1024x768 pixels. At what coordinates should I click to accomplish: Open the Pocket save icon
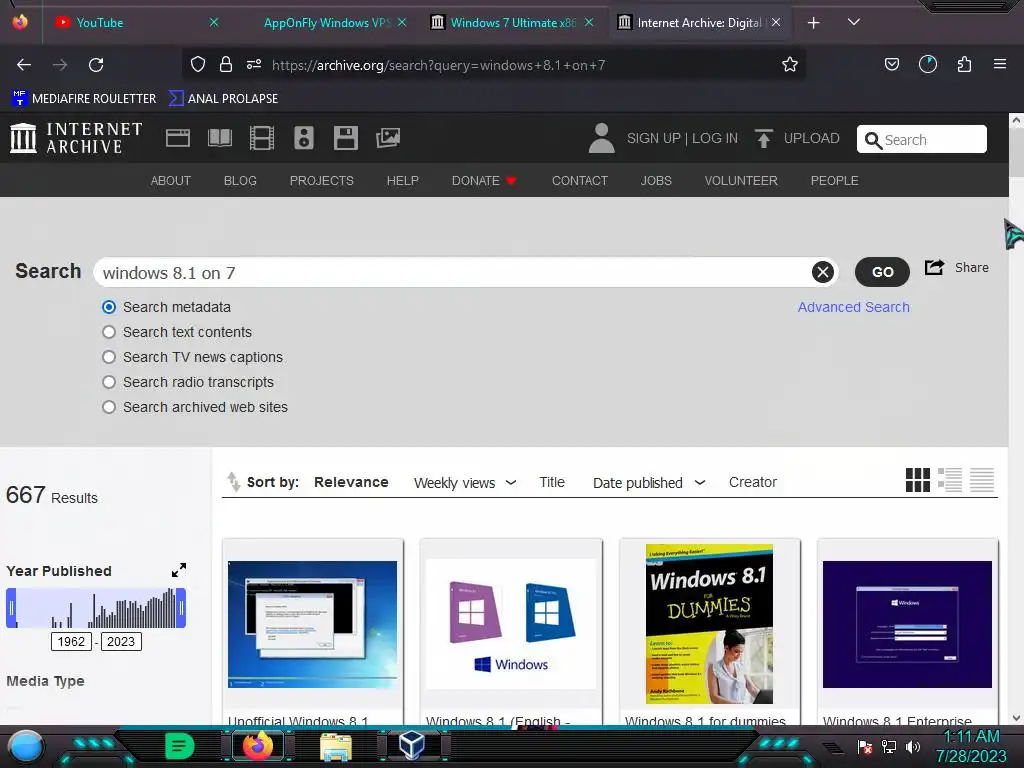891,64
